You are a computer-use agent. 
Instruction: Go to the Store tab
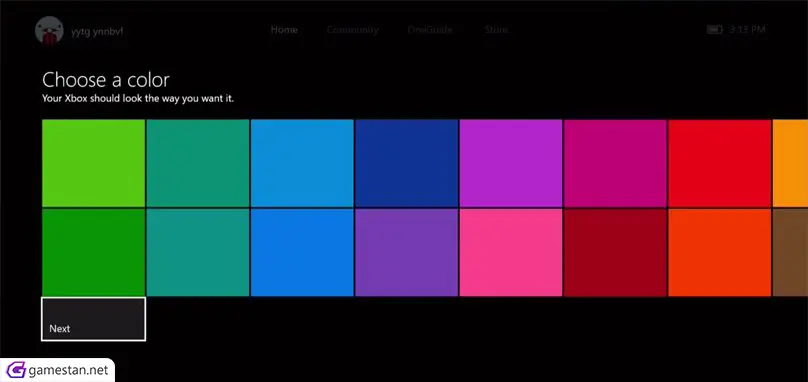click(496, 30)
